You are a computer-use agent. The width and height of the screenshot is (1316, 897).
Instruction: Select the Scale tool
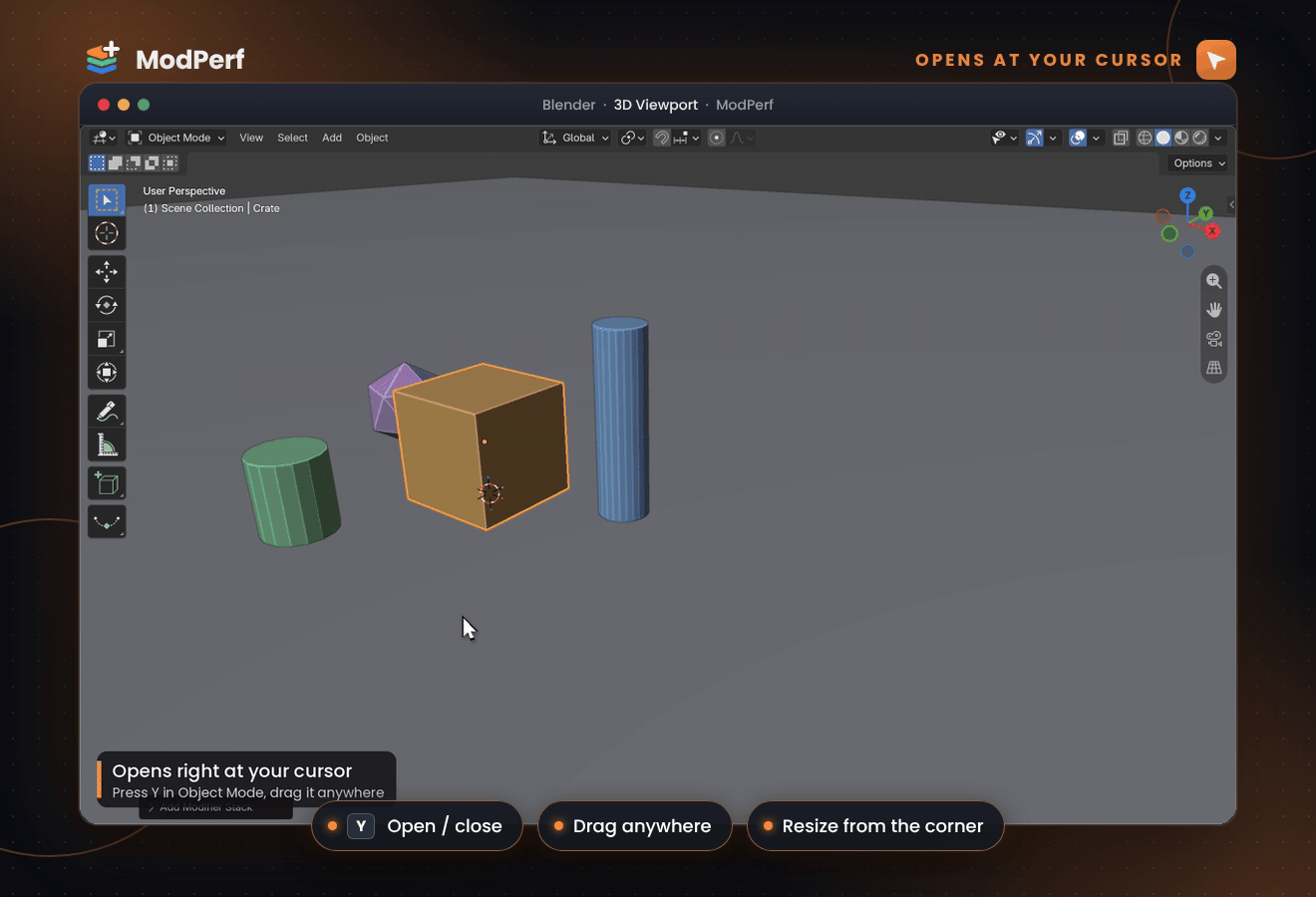pos(107,339)
